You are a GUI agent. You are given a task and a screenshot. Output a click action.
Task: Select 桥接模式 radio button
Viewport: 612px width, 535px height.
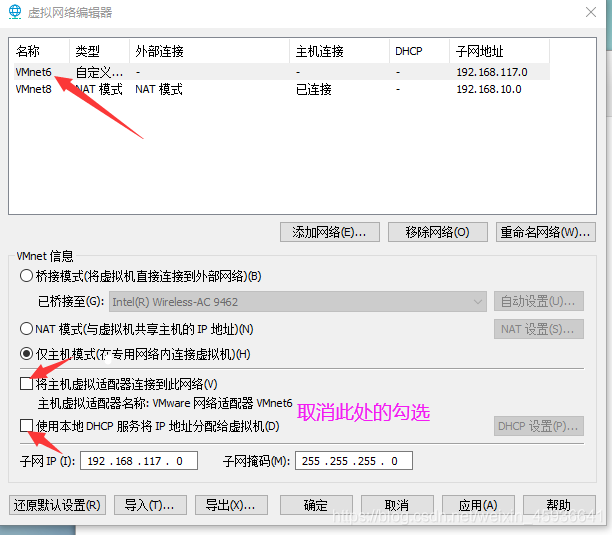[x=26, y=276]
